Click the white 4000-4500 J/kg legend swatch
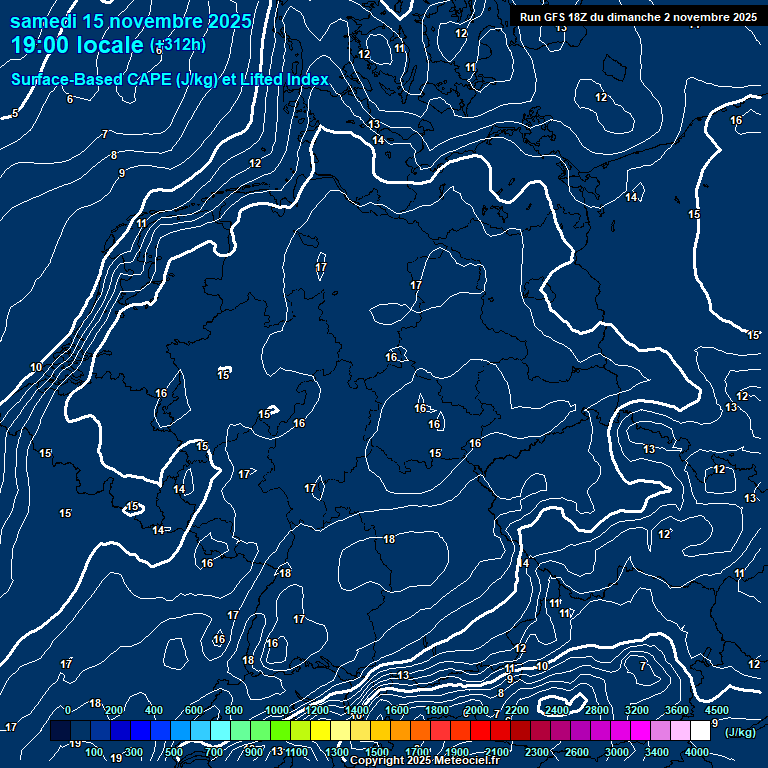 [700, 730]
